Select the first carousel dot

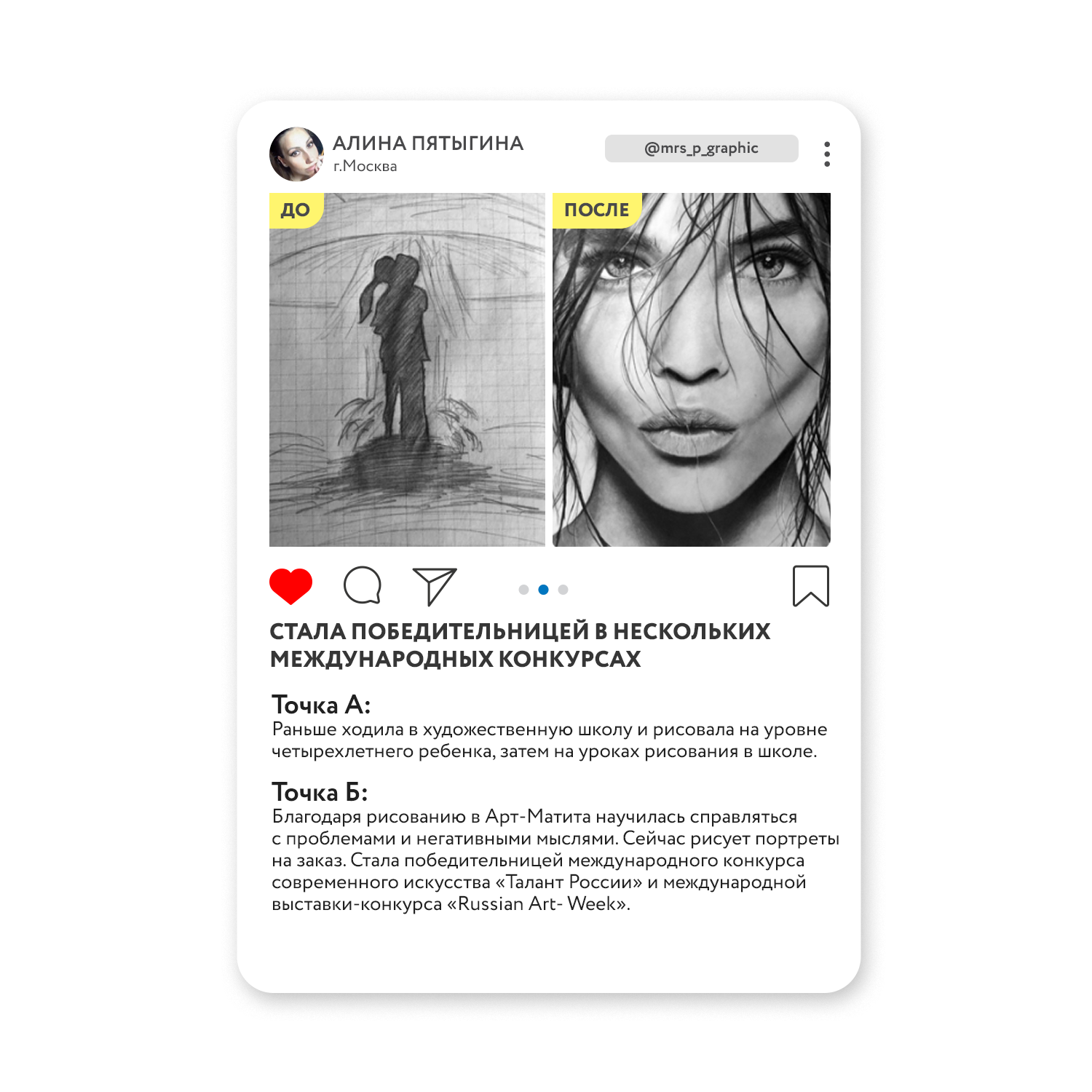(523, 590)
